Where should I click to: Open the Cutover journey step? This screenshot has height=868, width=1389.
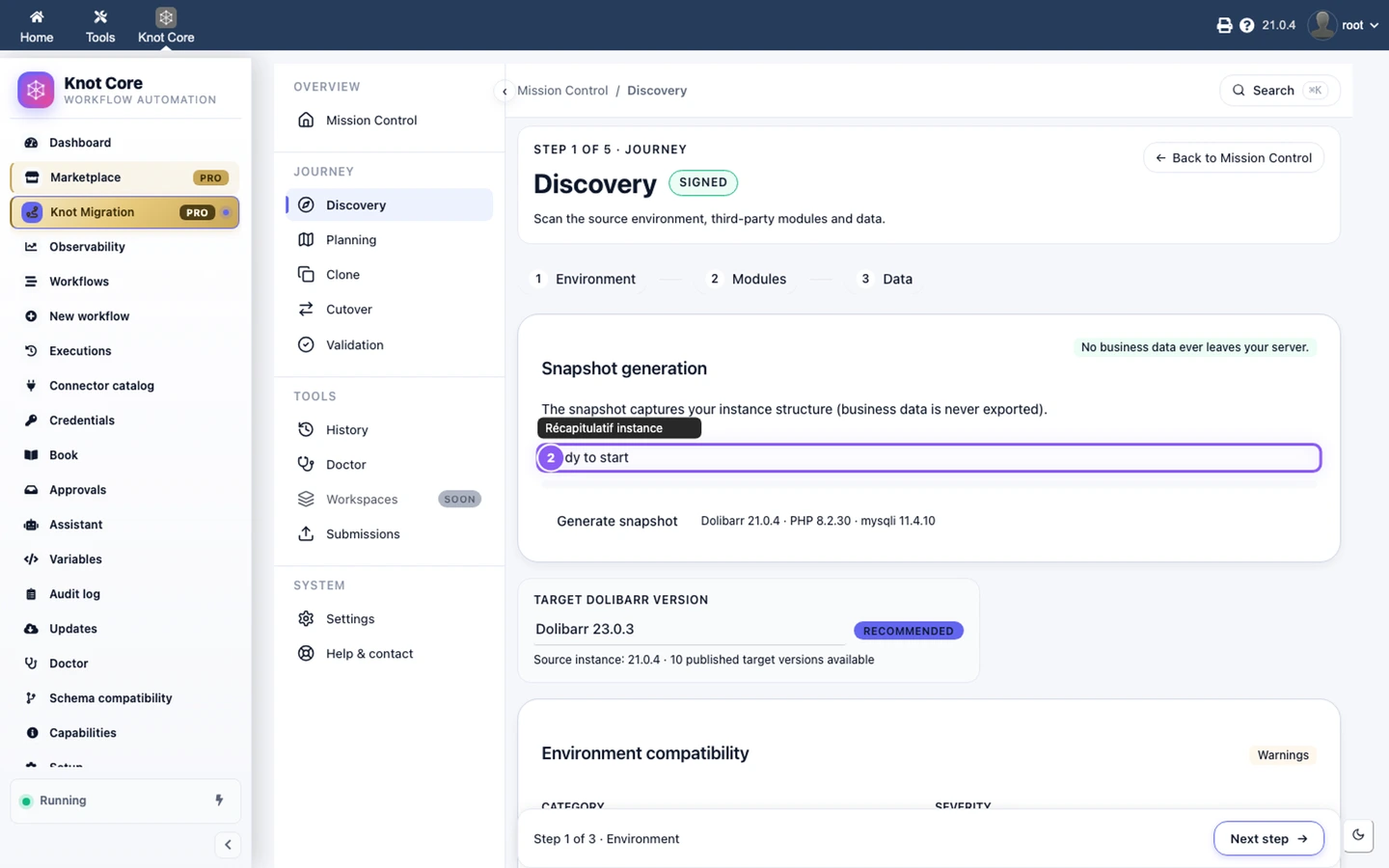coord(390,310)
